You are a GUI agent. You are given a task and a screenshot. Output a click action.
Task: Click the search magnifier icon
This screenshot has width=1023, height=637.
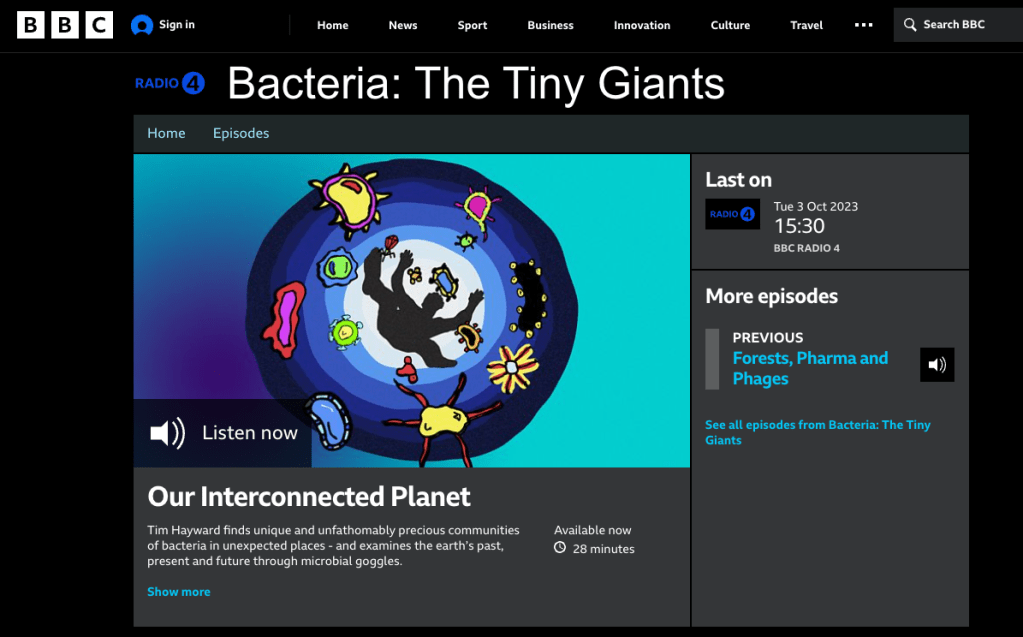[910, 25]
